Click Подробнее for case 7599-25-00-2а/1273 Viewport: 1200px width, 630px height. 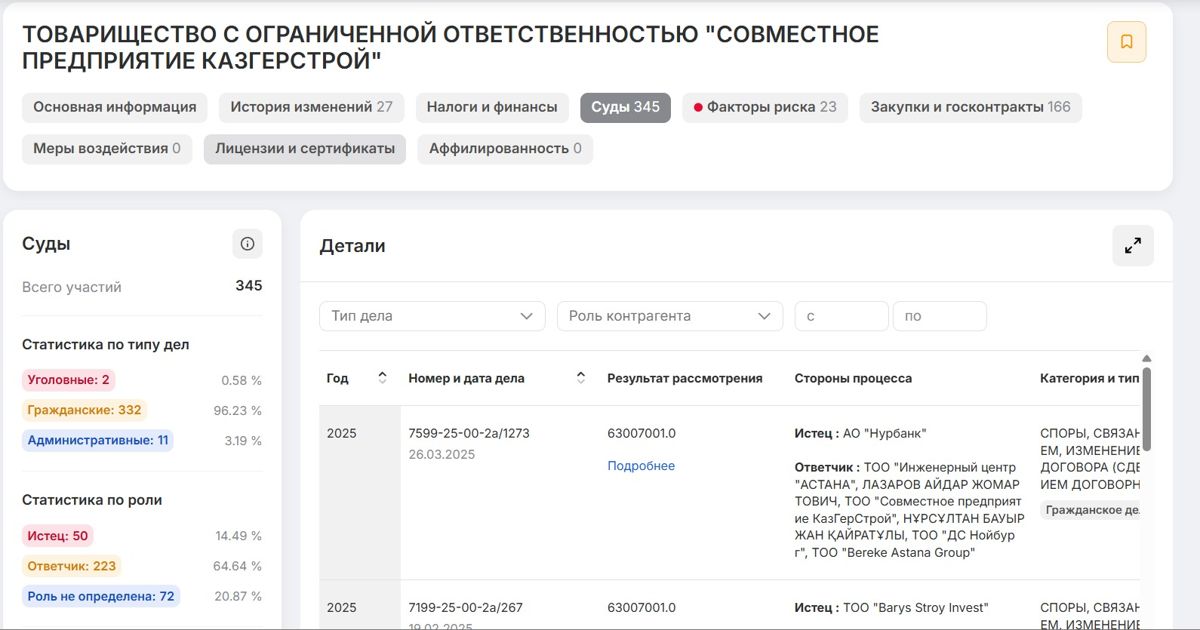pyautogui.click(x=641, y=465)
